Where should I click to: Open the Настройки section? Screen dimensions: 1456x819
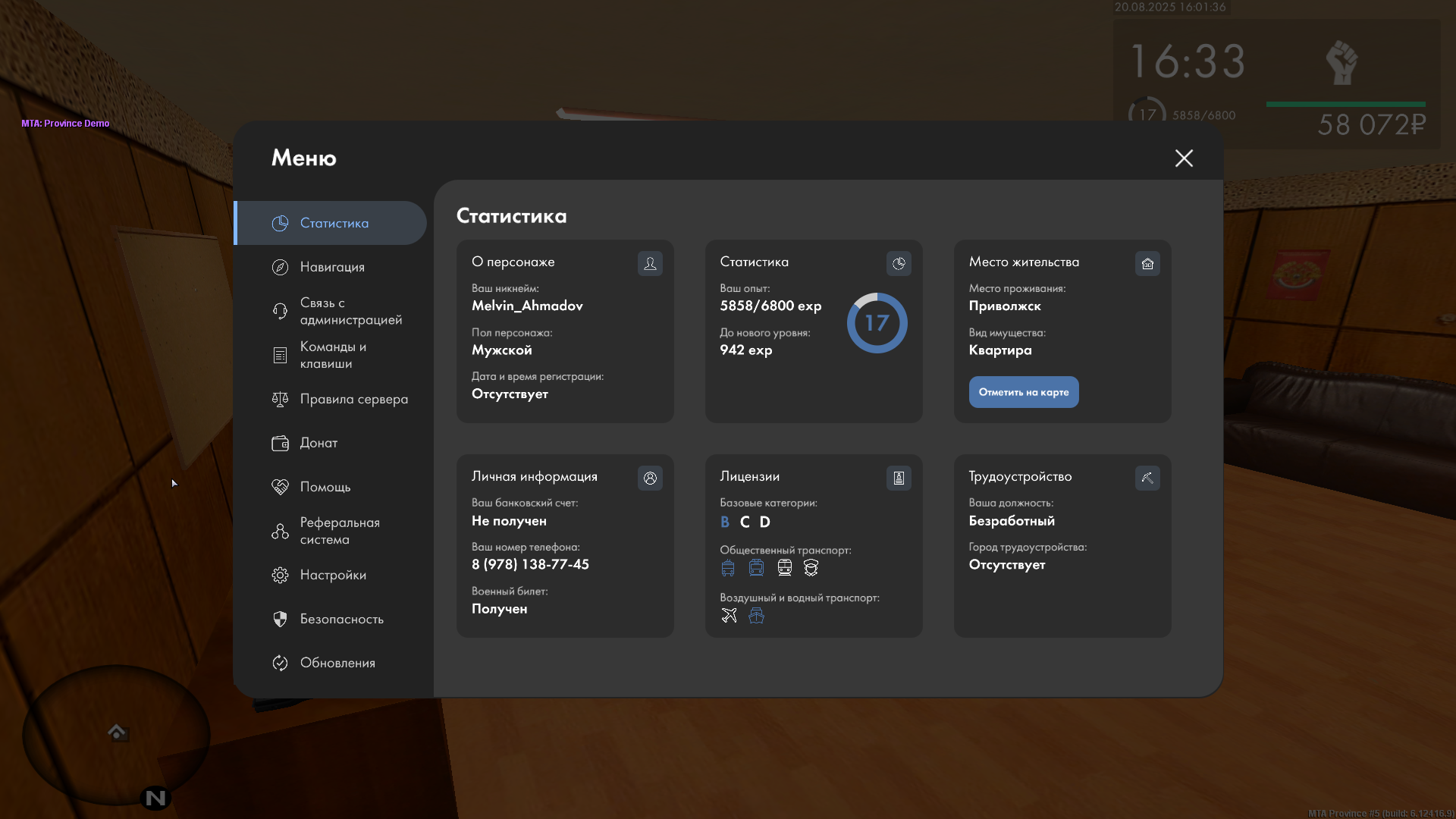(x=331, y=575)
